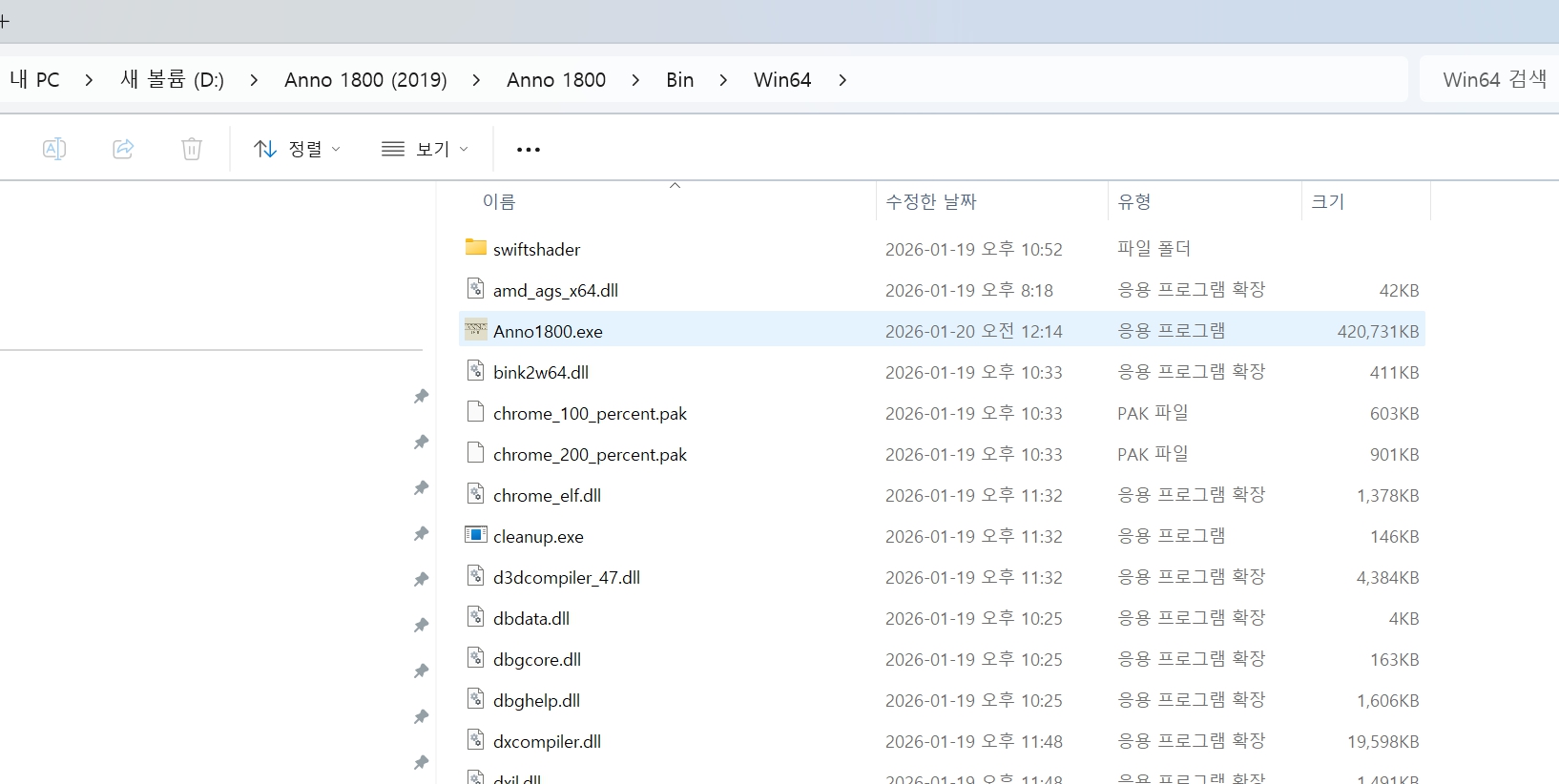
Task: Expand the chevron after Bin in path
Action: pyautogui.click(x=723, y=80)
